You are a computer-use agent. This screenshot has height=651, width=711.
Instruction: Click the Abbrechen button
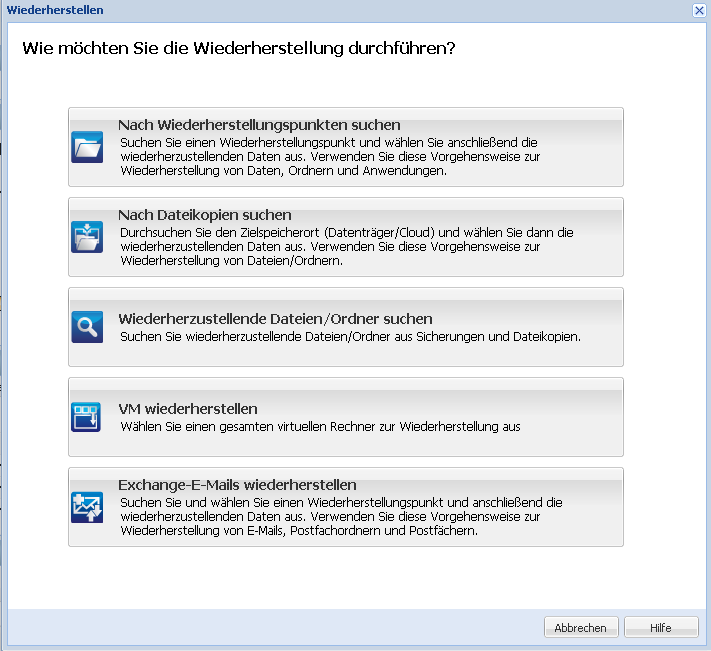point(581,627)
